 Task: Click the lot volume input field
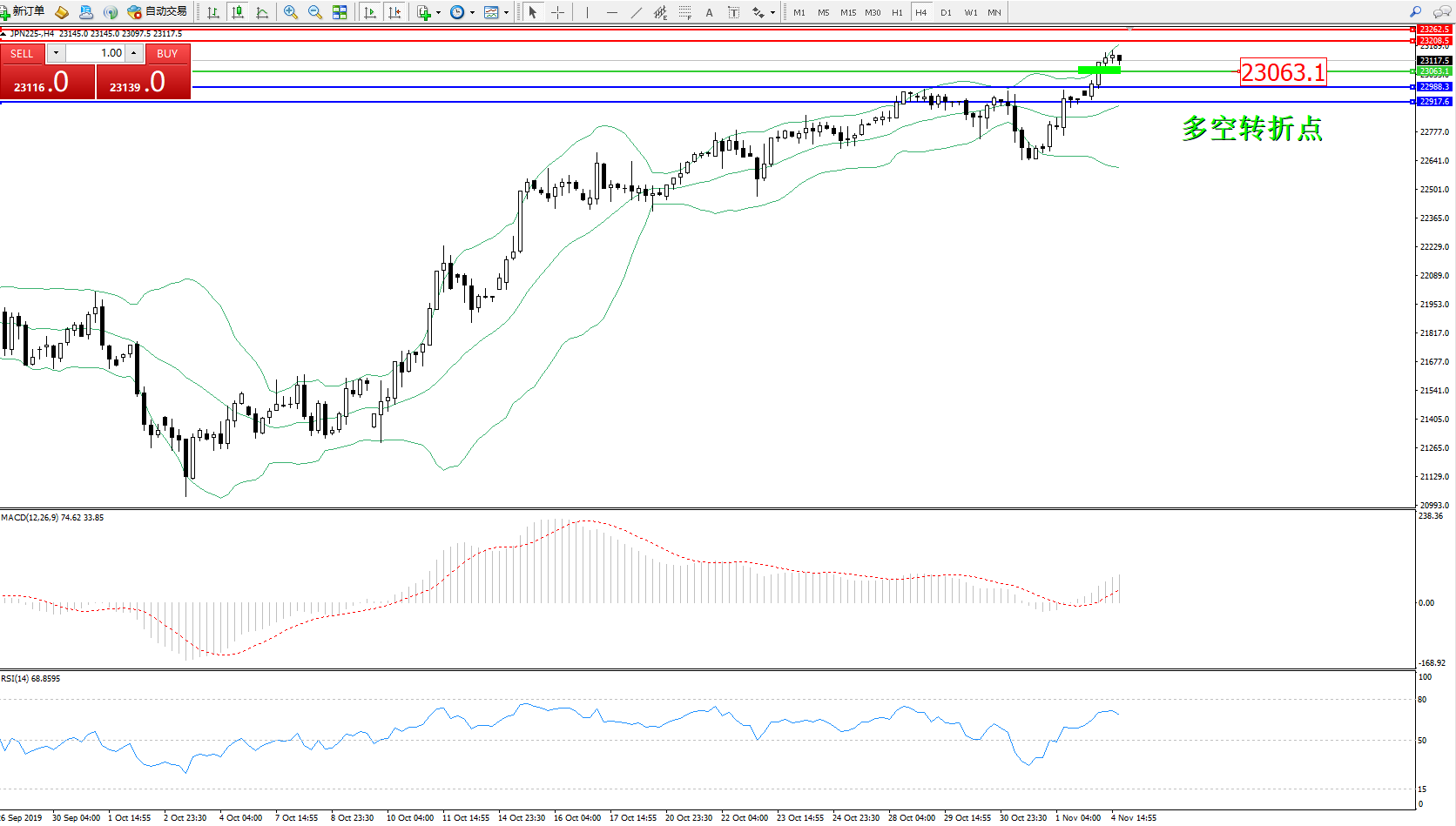[96, 53]
